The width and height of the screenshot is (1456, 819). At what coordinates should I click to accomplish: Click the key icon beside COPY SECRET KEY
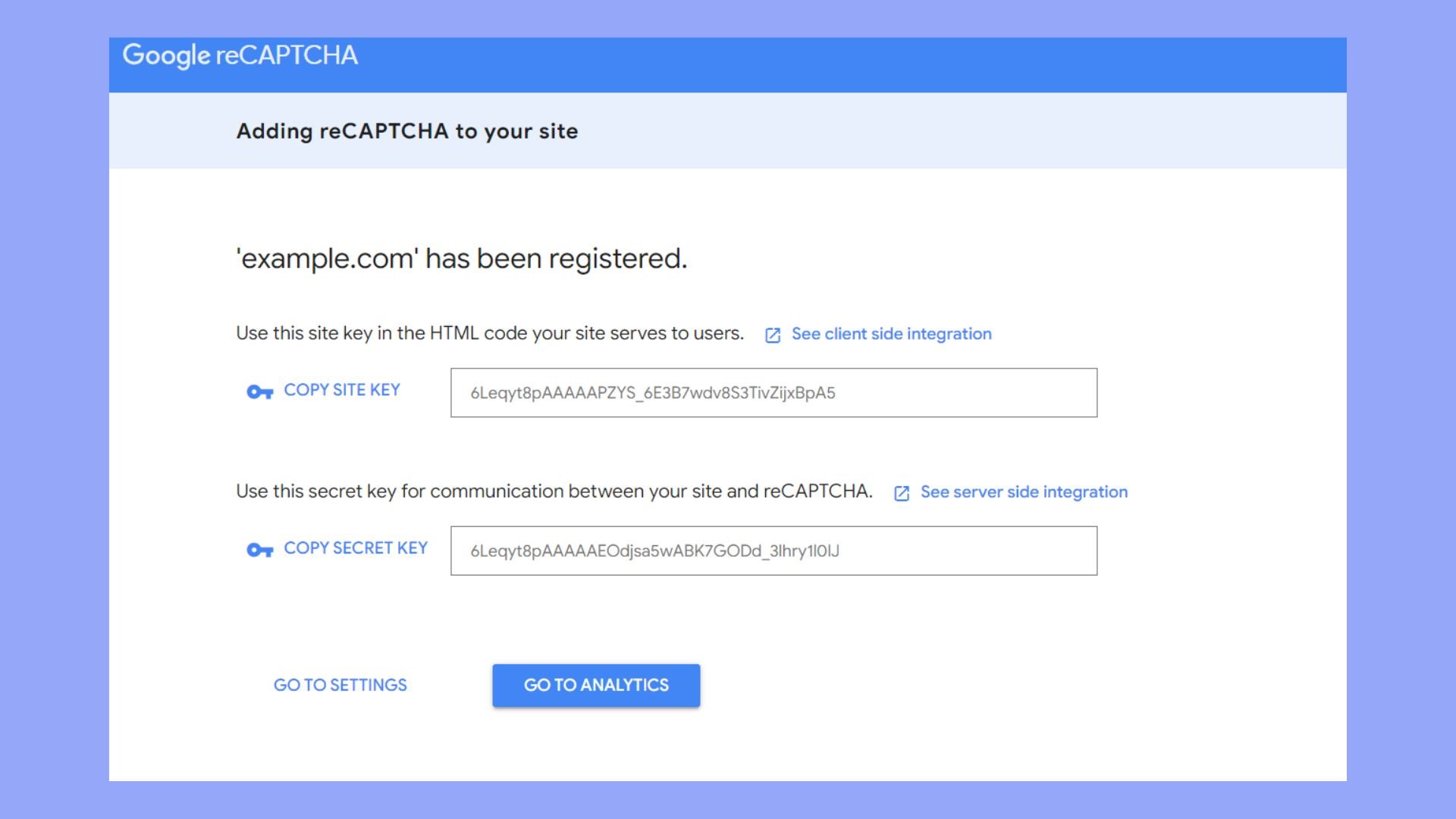coord(259,550)
